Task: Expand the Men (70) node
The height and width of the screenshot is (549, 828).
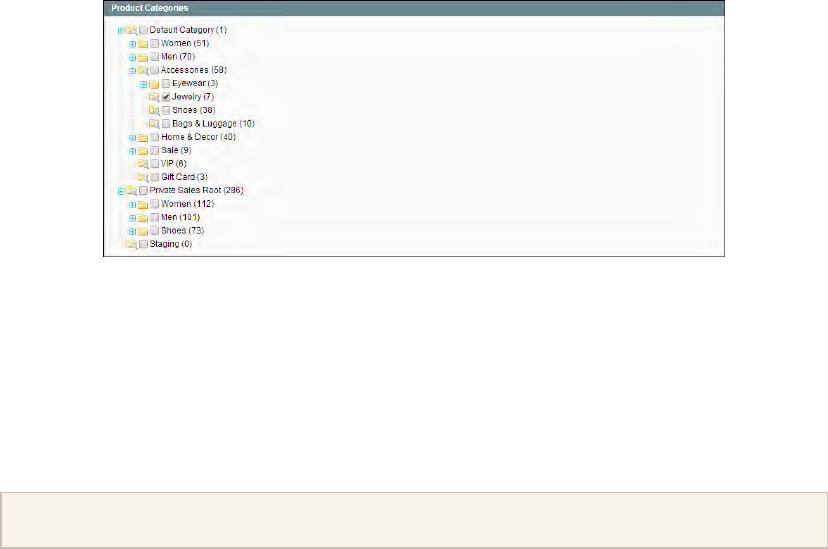Action: 133,58
